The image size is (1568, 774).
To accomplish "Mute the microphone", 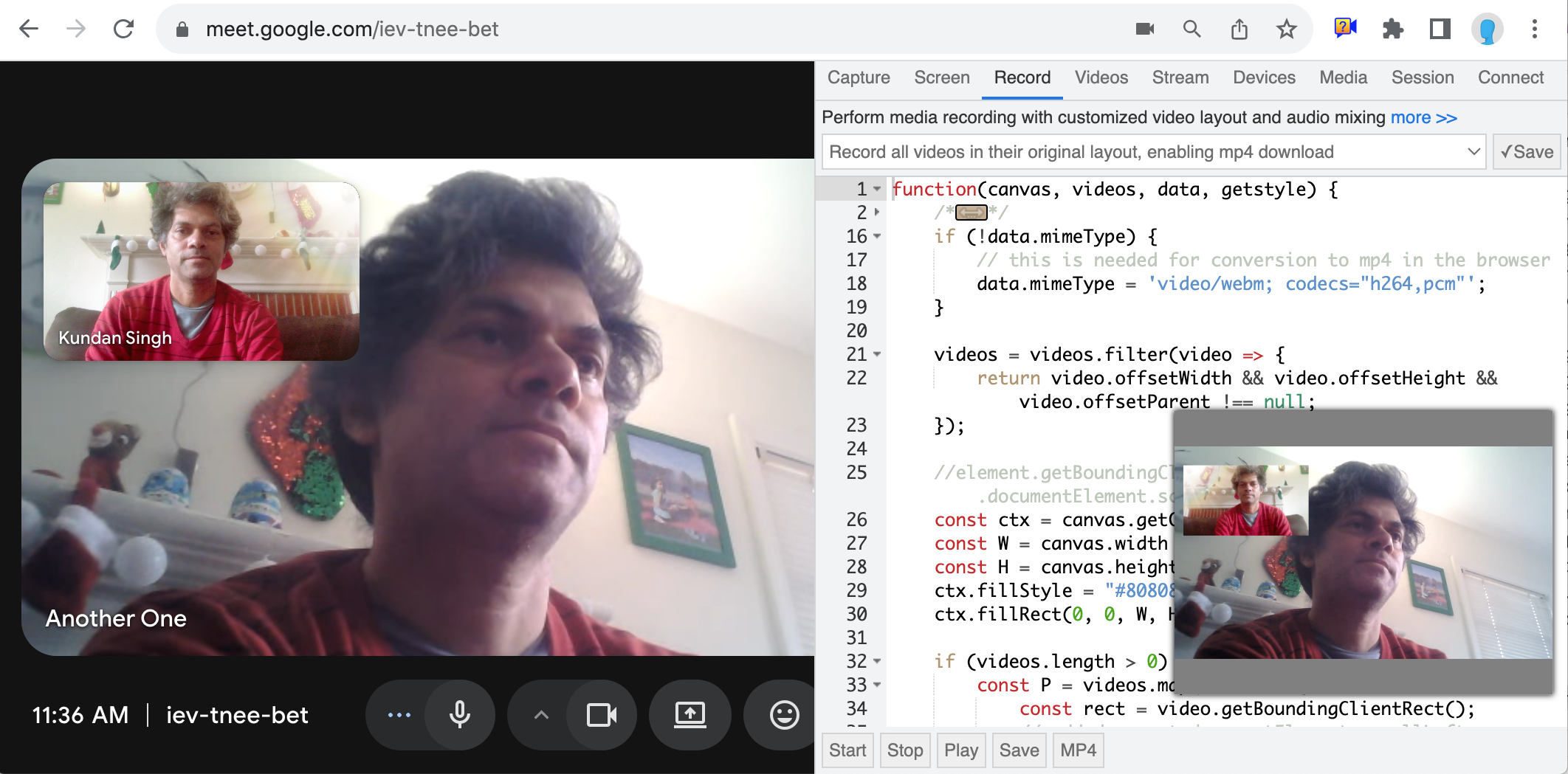I will [x=460, y=714].
